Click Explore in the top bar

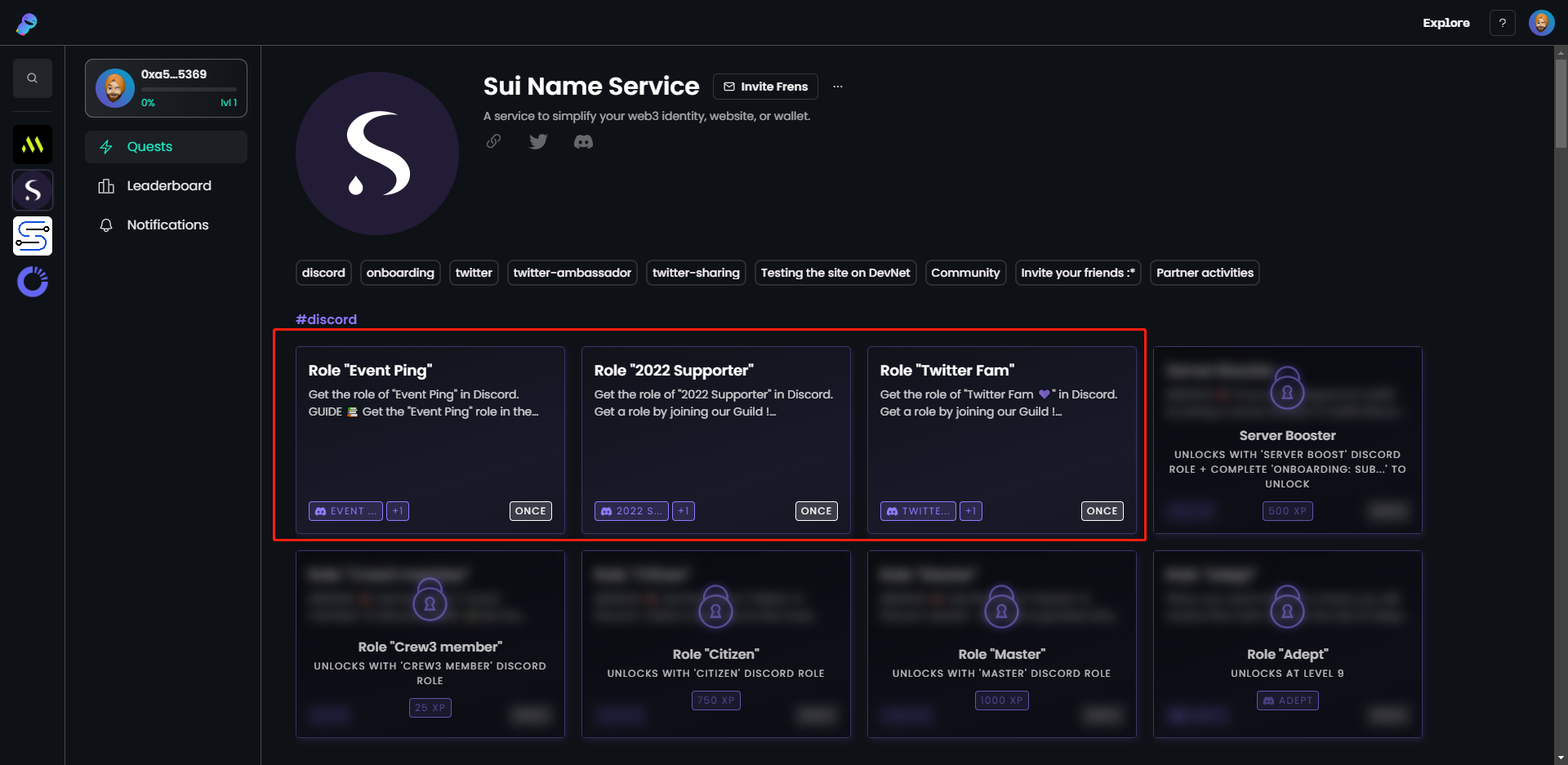[x=1445, y=23]
